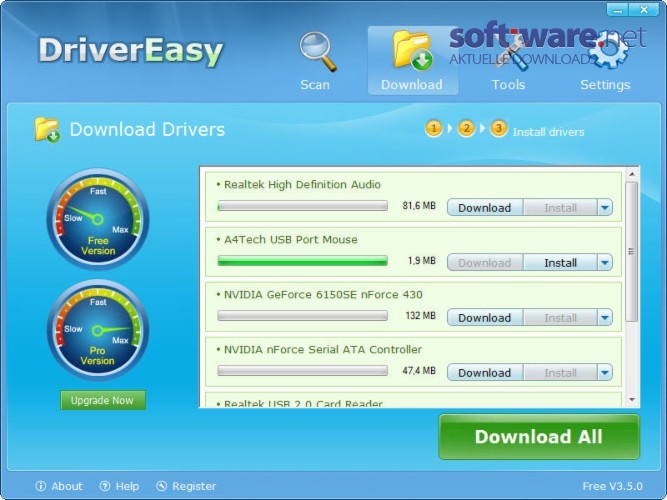The height and width of the screenshot is (500, 667).
Task: Select step 1 circle indicator
Action: (433, 128)
